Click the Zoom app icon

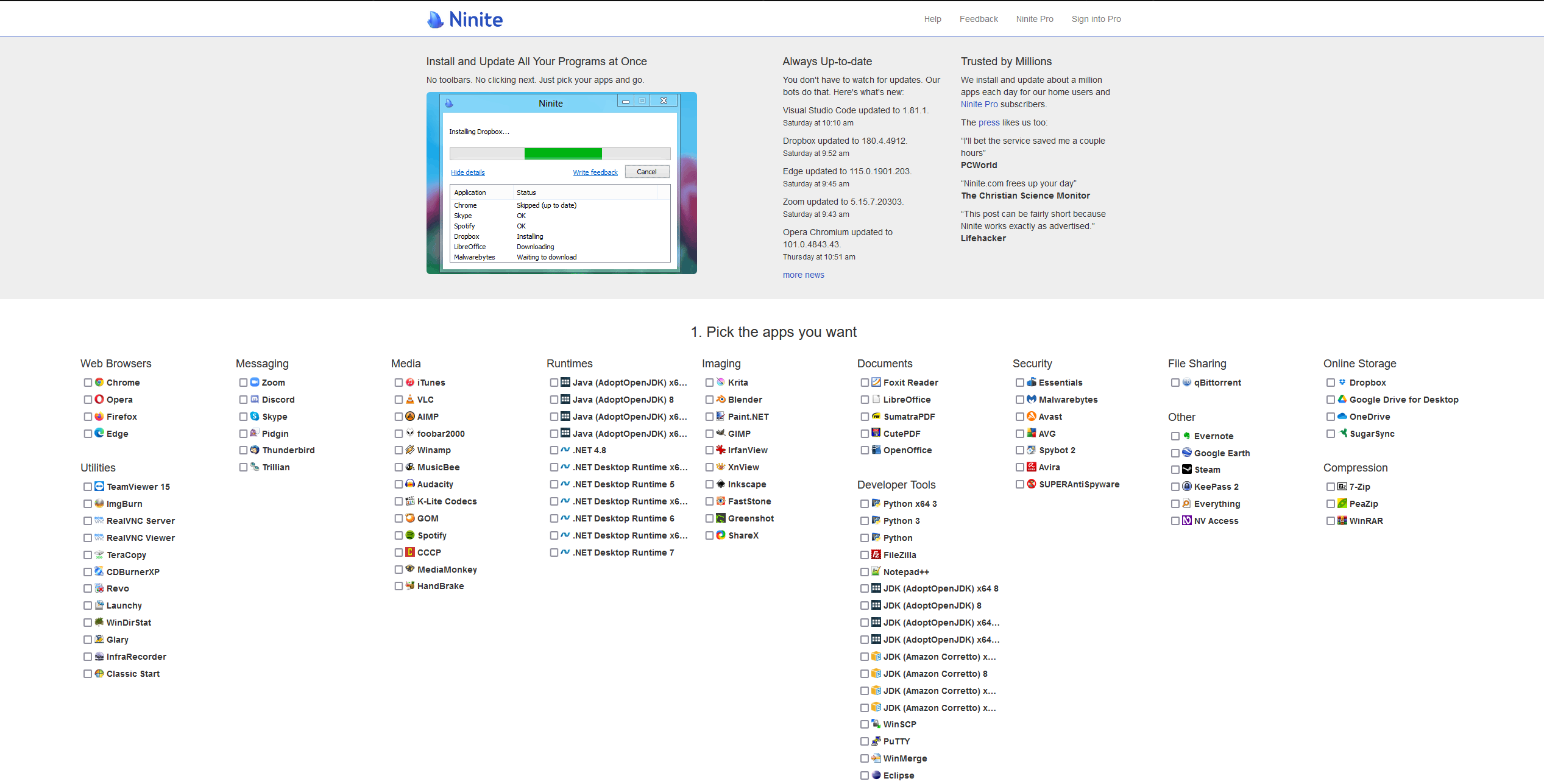coord(255,383)
